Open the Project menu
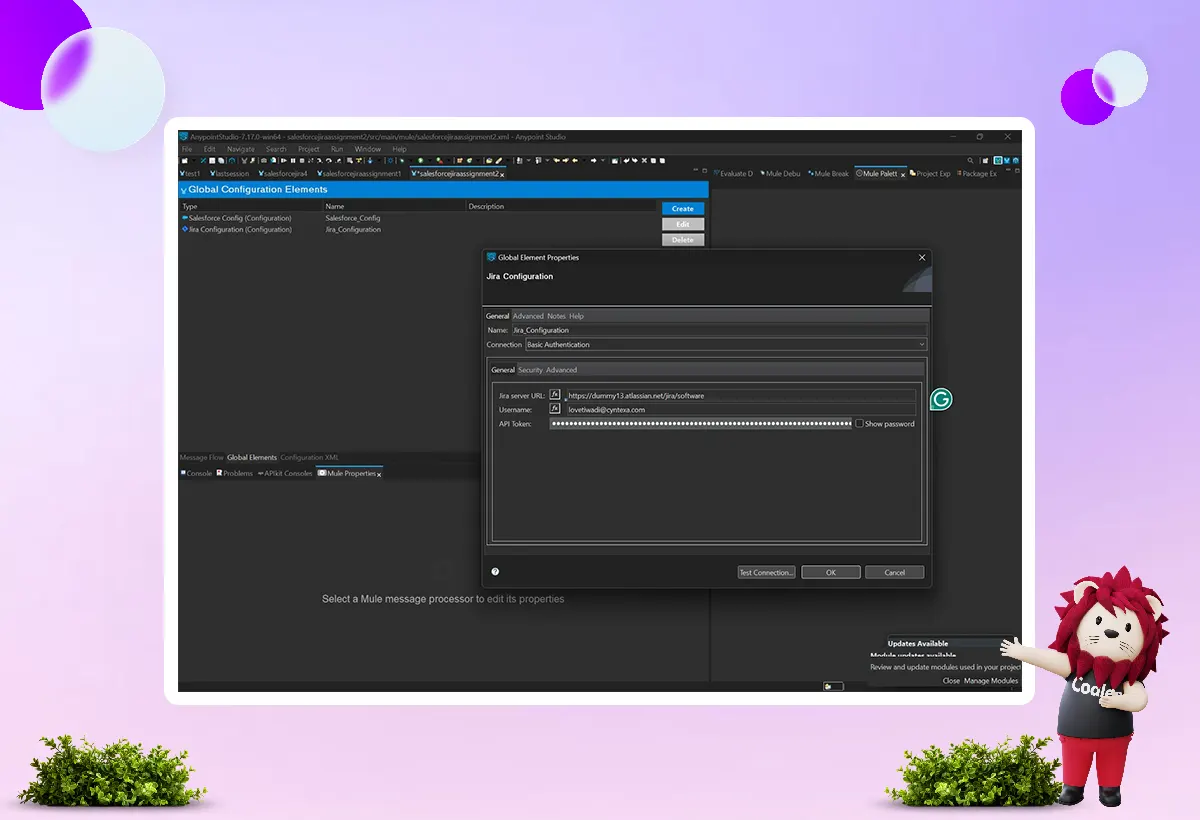 click(309, 149)
